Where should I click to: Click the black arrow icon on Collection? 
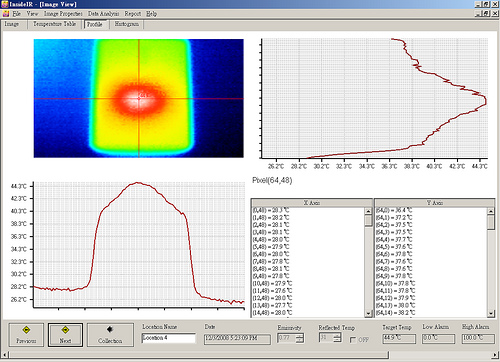click(x=110, y=329)
